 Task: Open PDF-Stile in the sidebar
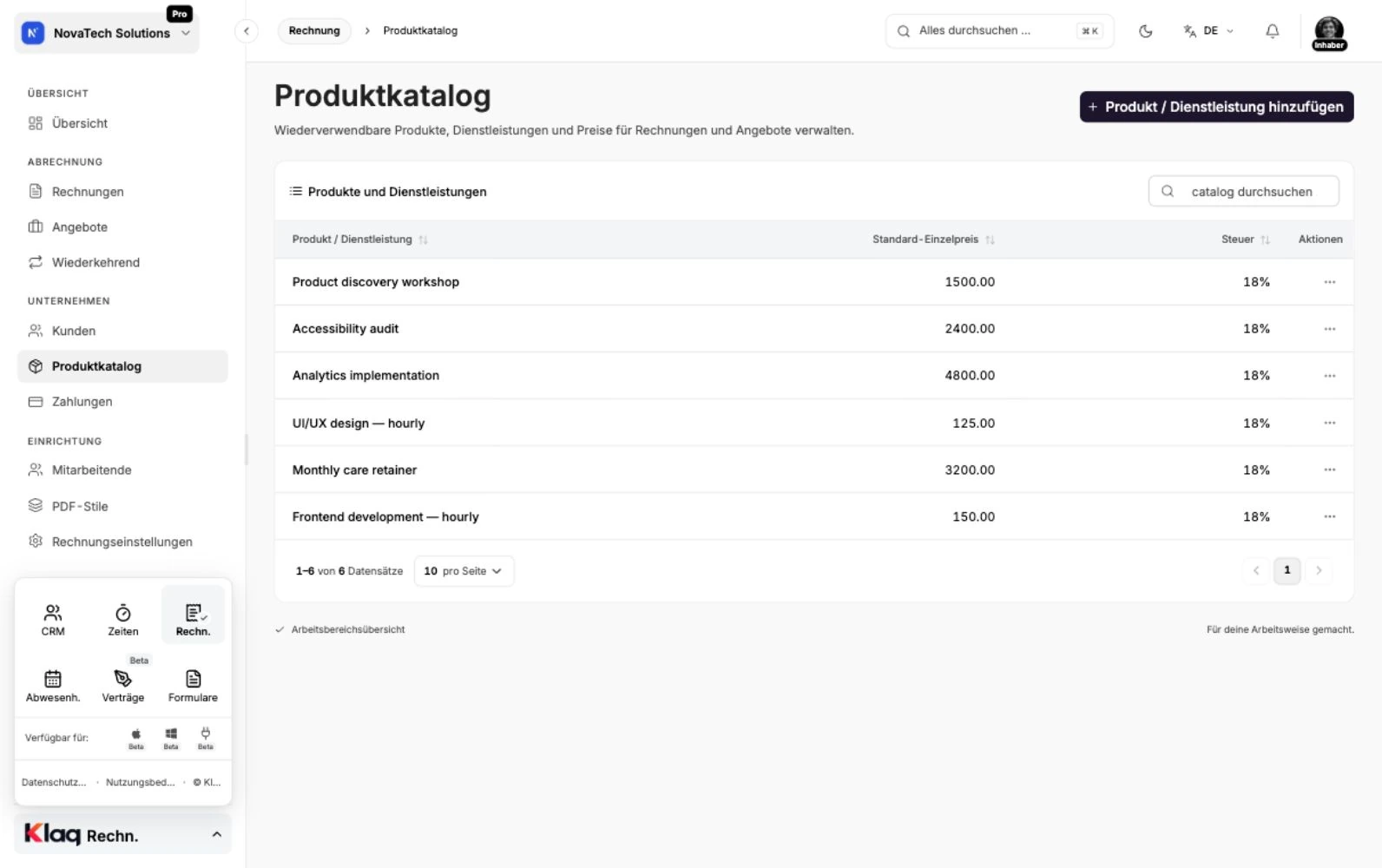click(122, 506)
